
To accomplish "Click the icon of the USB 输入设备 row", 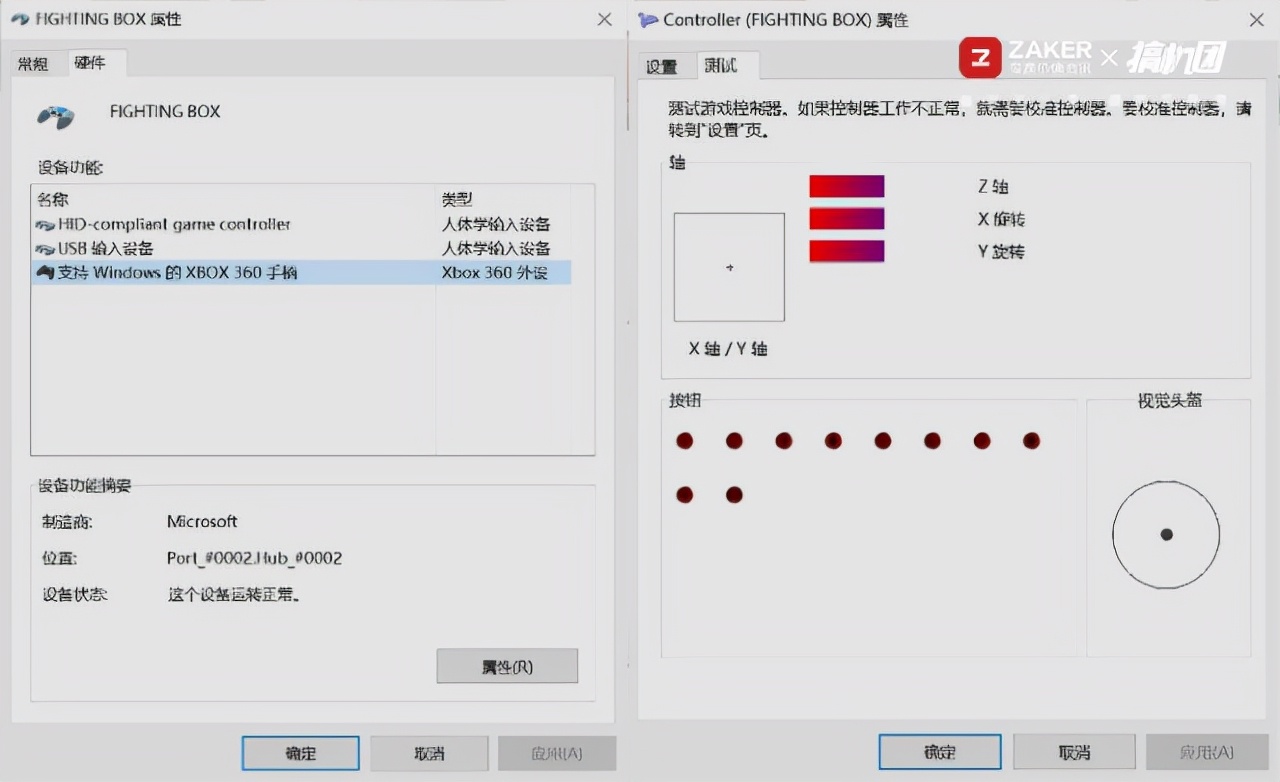I will [45, 249].
